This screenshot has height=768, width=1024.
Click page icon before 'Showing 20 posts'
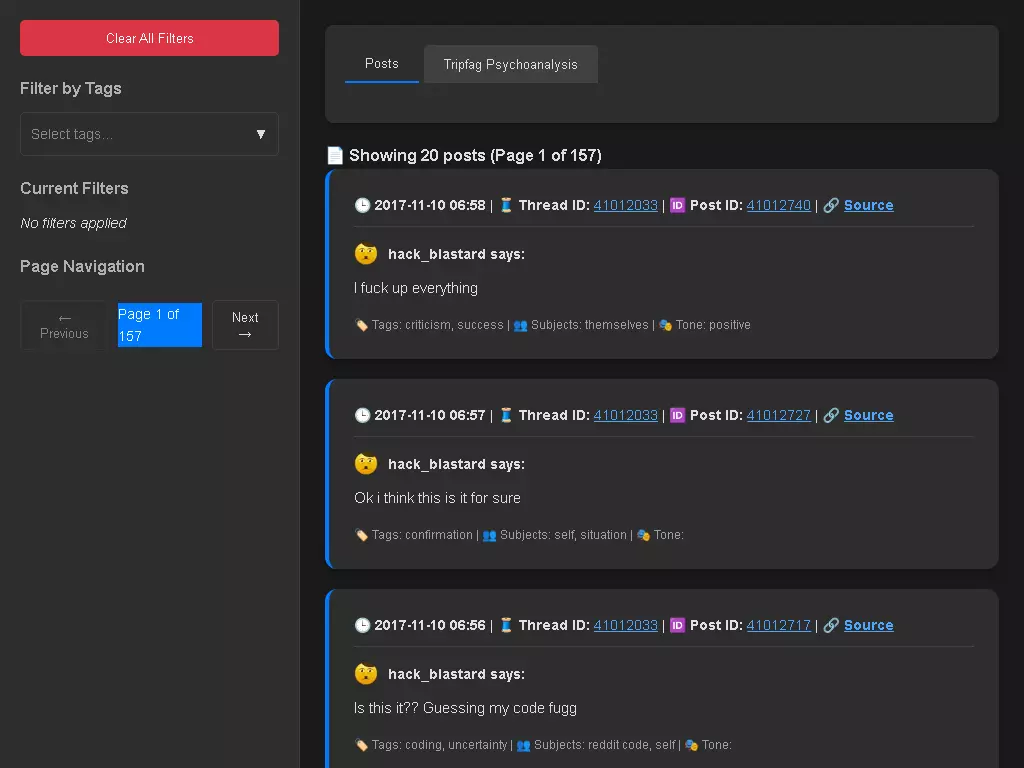point(335,155)
